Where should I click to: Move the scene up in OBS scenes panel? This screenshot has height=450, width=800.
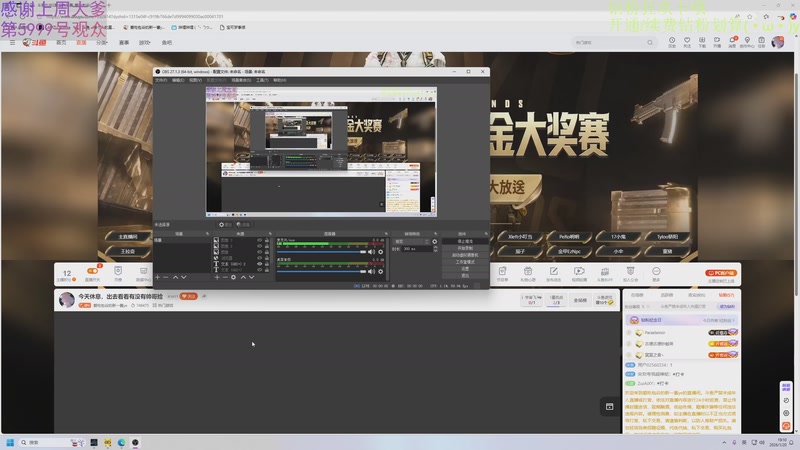coord(176,277)
